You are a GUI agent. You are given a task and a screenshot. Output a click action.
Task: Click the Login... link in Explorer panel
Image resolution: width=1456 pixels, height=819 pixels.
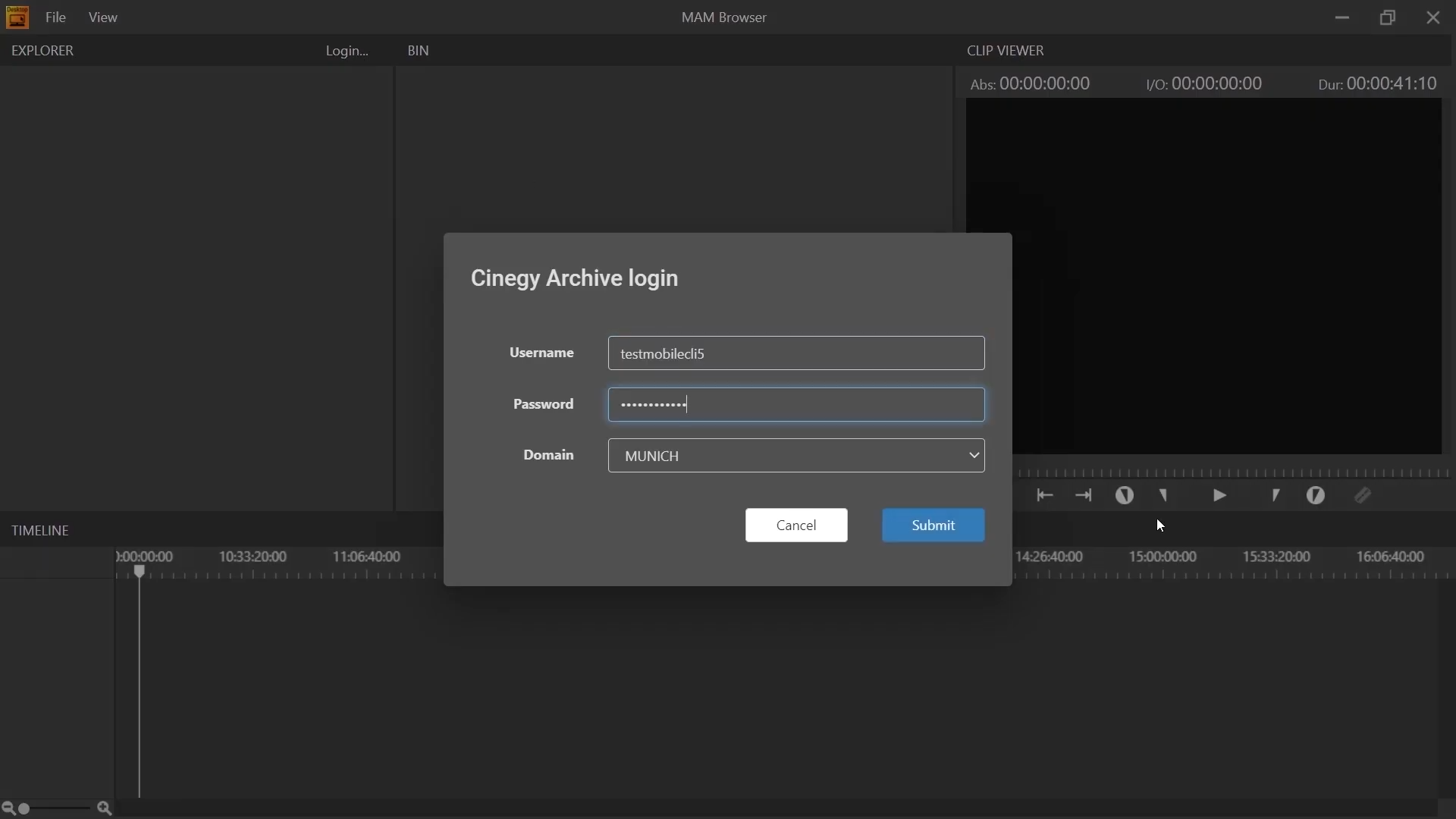[x=347, y=51]
